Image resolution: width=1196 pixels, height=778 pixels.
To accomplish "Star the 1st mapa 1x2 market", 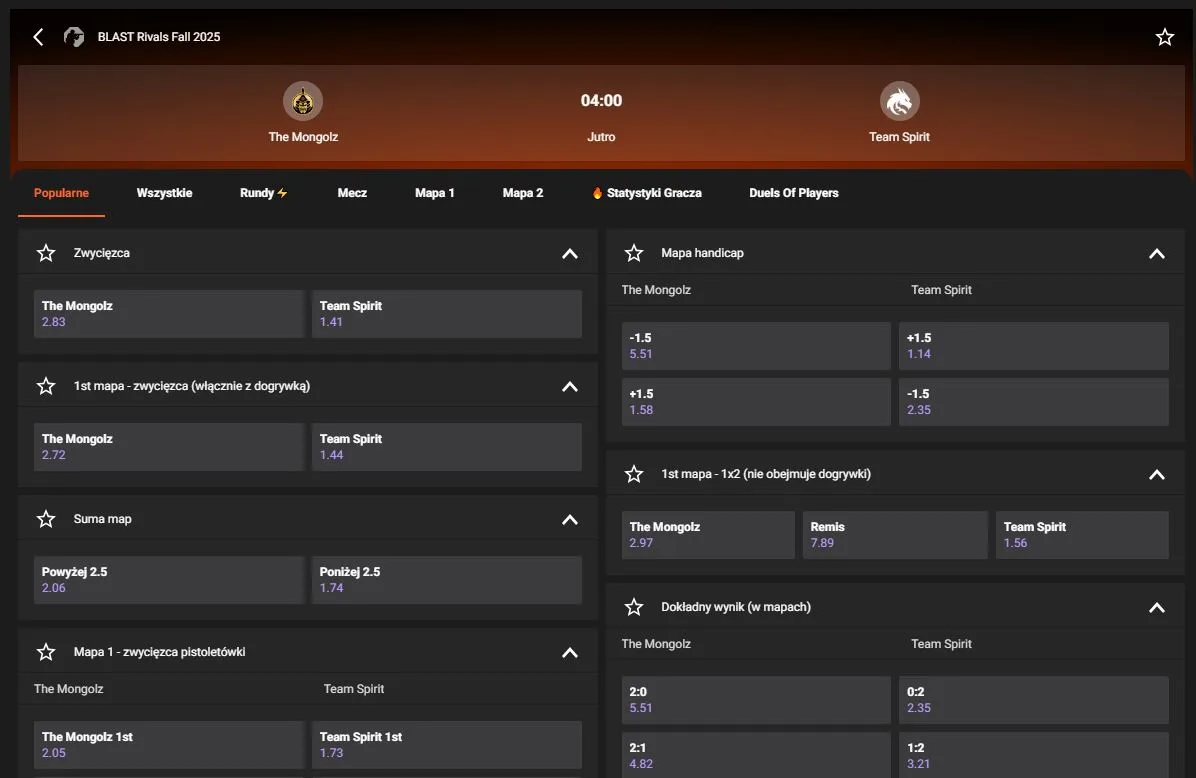I will [634, 474].
